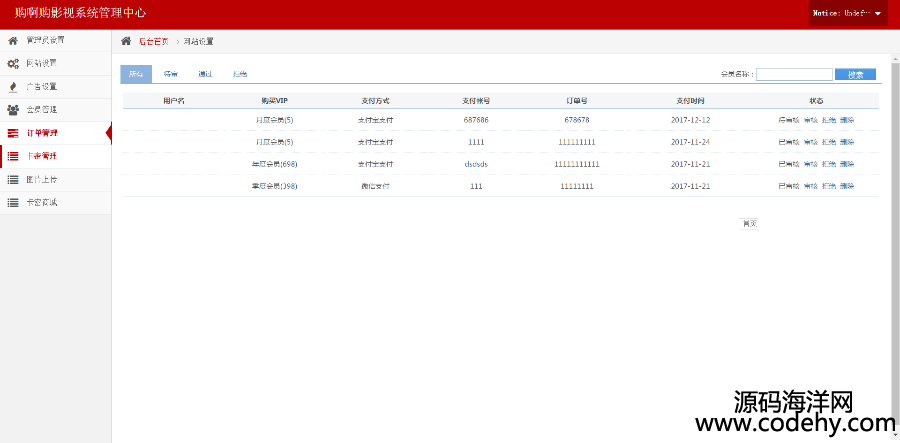Click 拒绝 for the 2017-11-24 order
This screenshot has height=443, width=900.
coord(828,142)
